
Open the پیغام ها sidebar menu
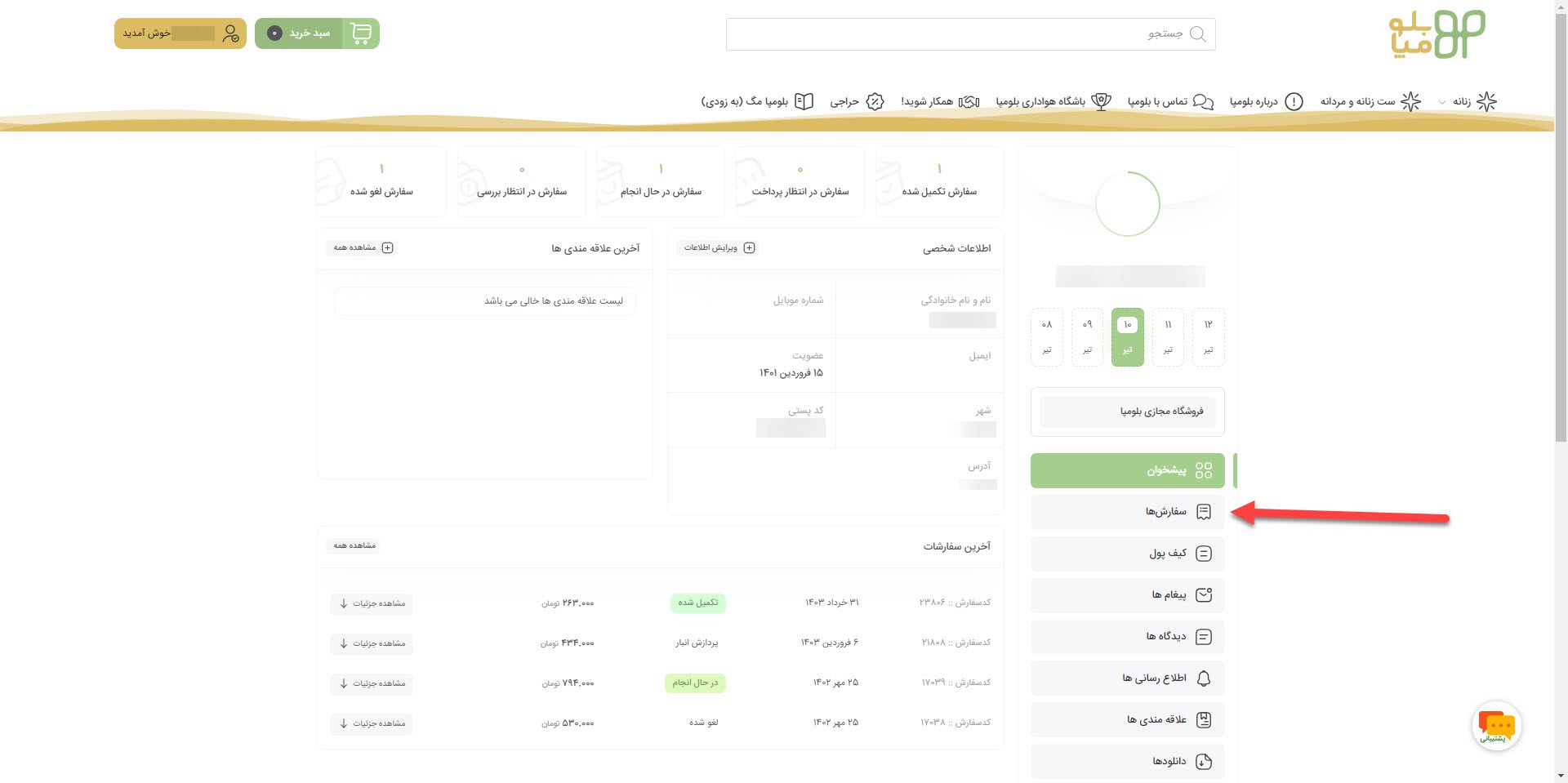[x=1127, y=595]
